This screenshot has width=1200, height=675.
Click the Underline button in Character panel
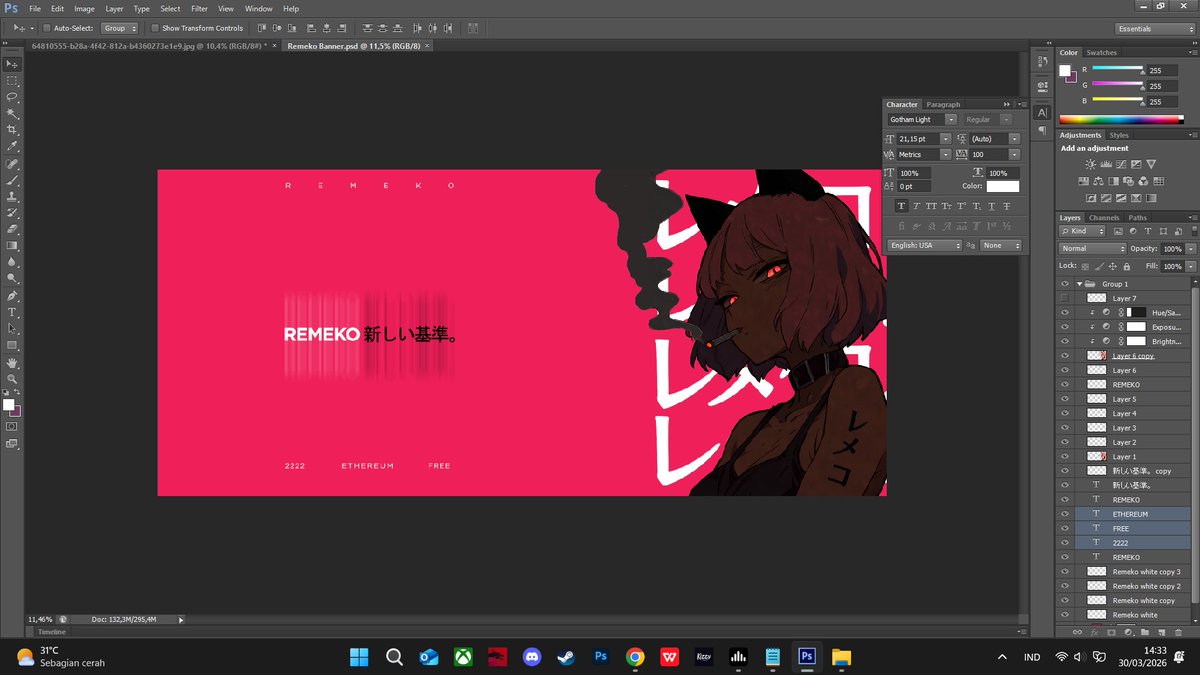(x=991, y=206)
